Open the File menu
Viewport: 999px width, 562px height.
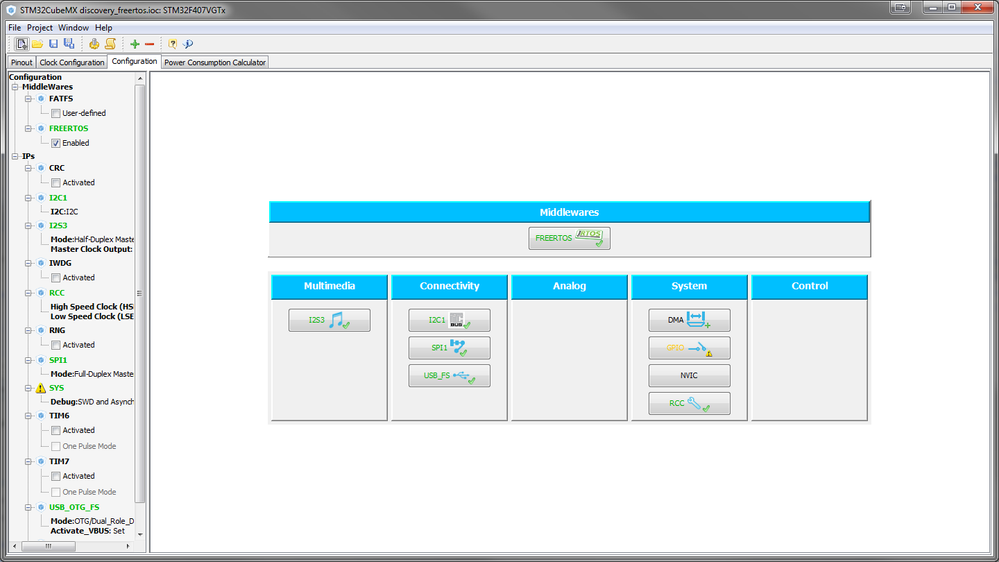point(15,28)
